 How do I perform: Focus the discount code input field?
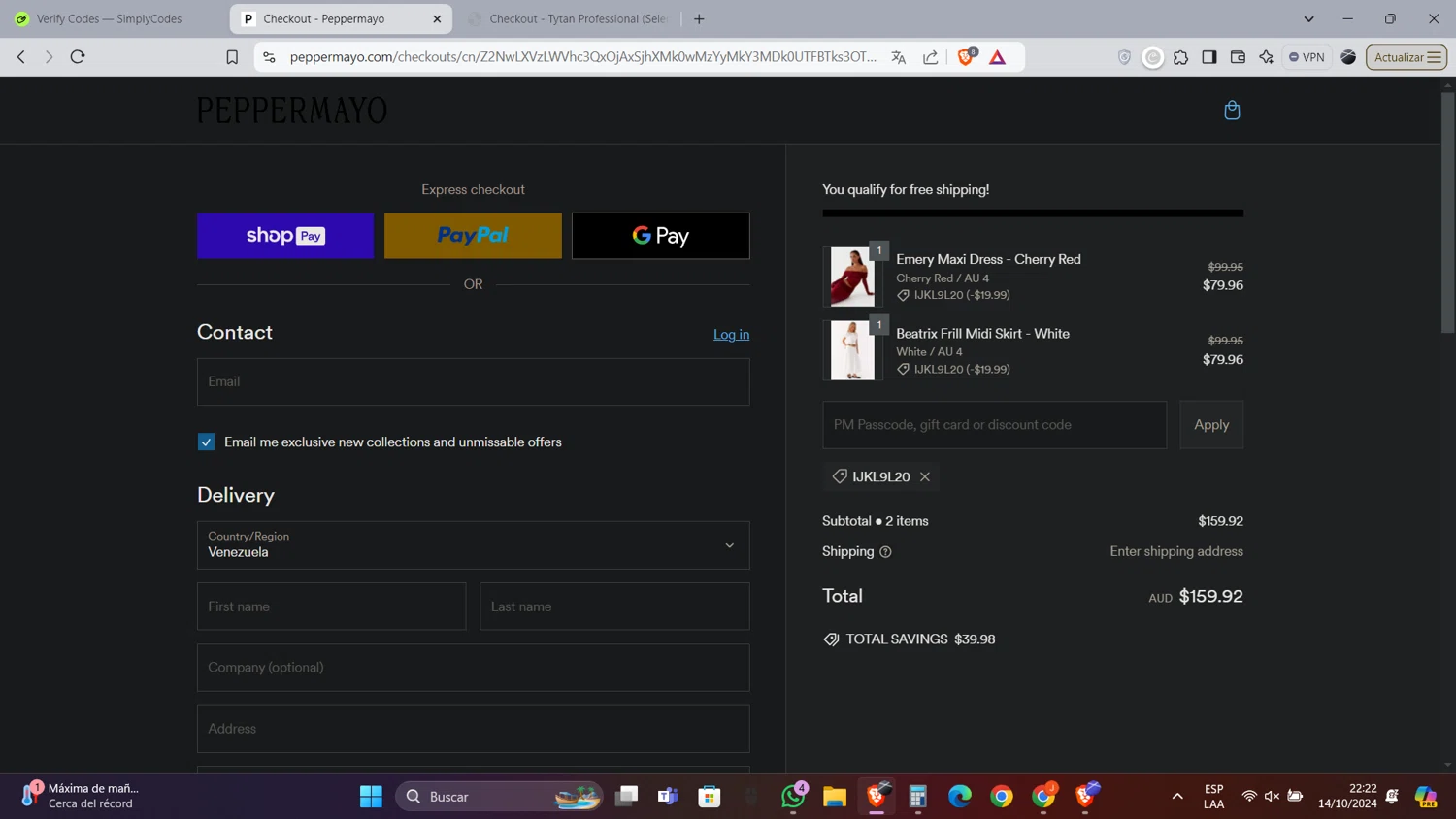tap(994, 425)
